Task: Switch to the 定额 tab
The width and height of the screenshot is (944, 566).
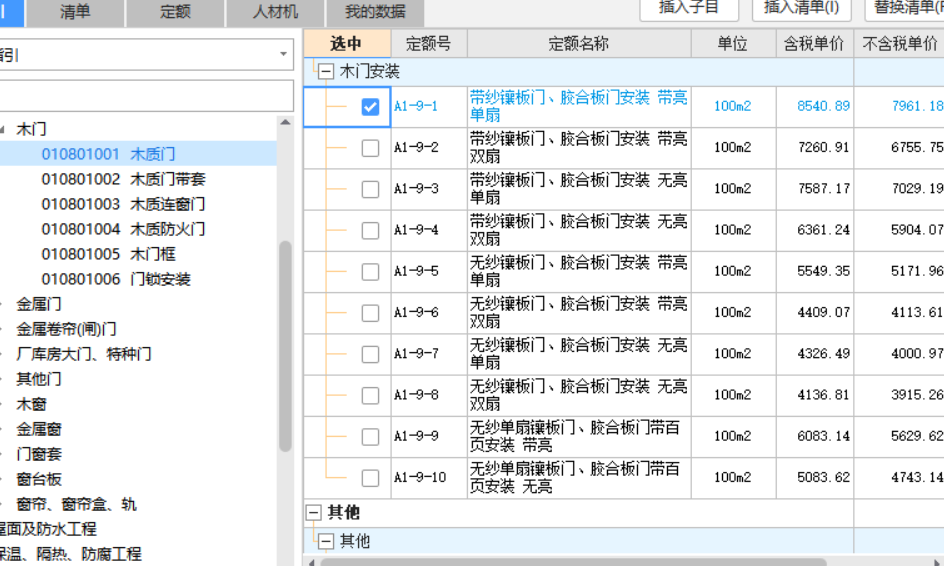Action: tap(175, 12)
